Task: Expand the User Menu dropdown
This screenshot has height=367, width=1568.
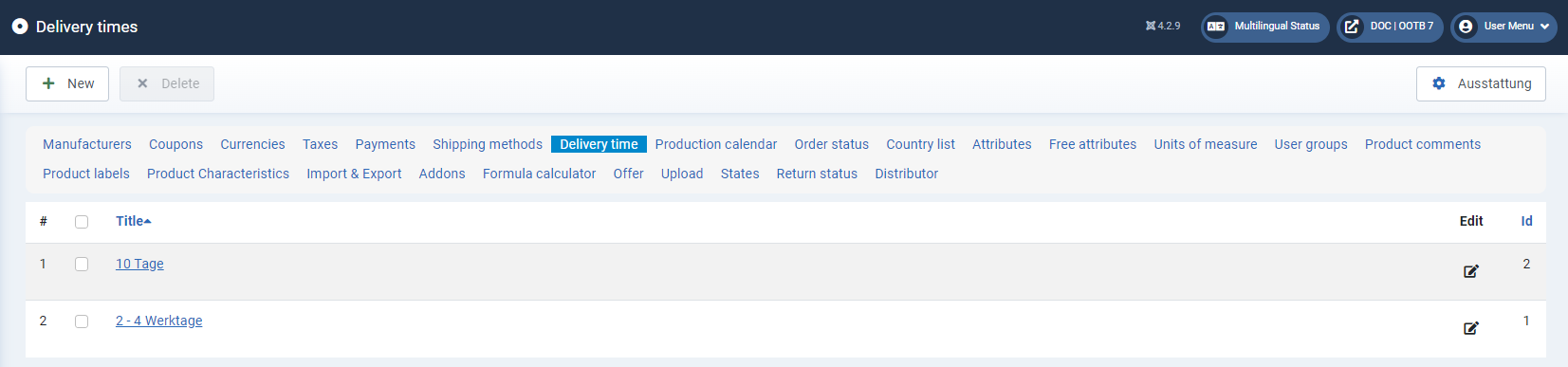Action: (1503, 27)
